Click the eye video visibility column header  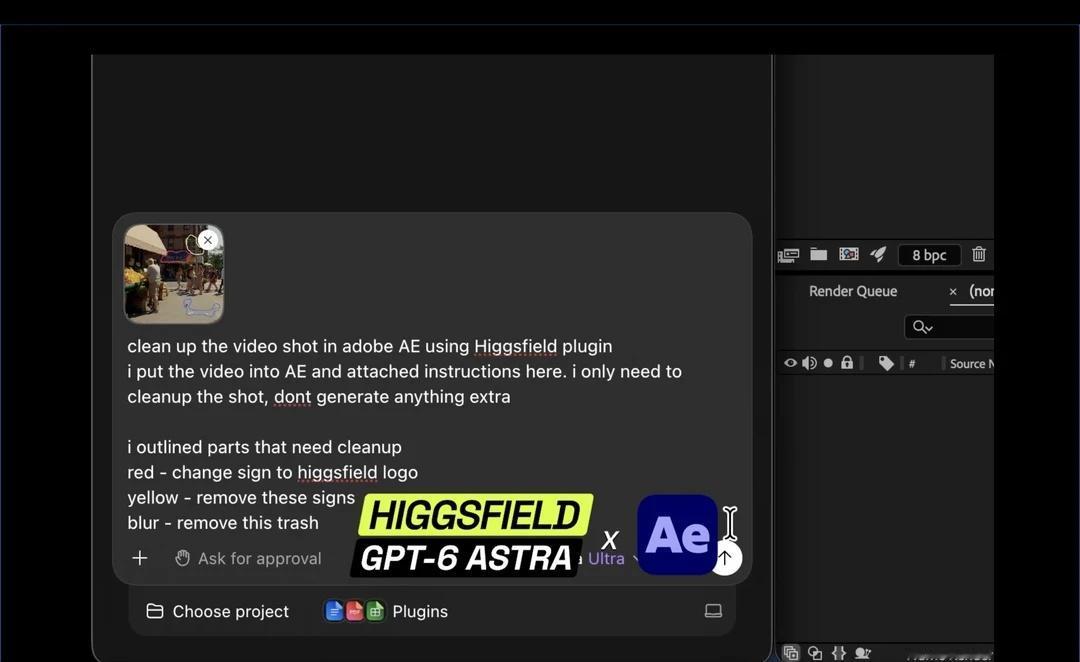(790, 363)
